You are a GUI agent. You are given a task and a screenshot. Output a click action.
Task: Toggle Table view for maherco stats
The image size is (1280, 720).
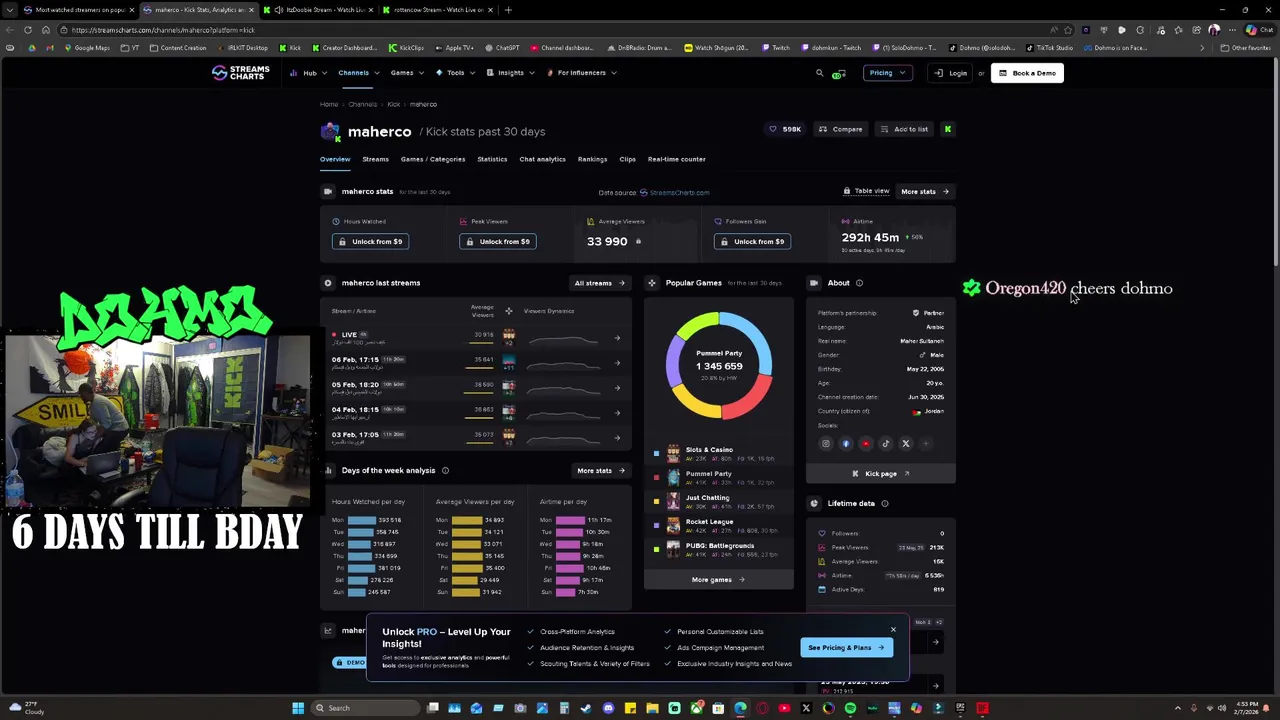[x=866, y=191]
